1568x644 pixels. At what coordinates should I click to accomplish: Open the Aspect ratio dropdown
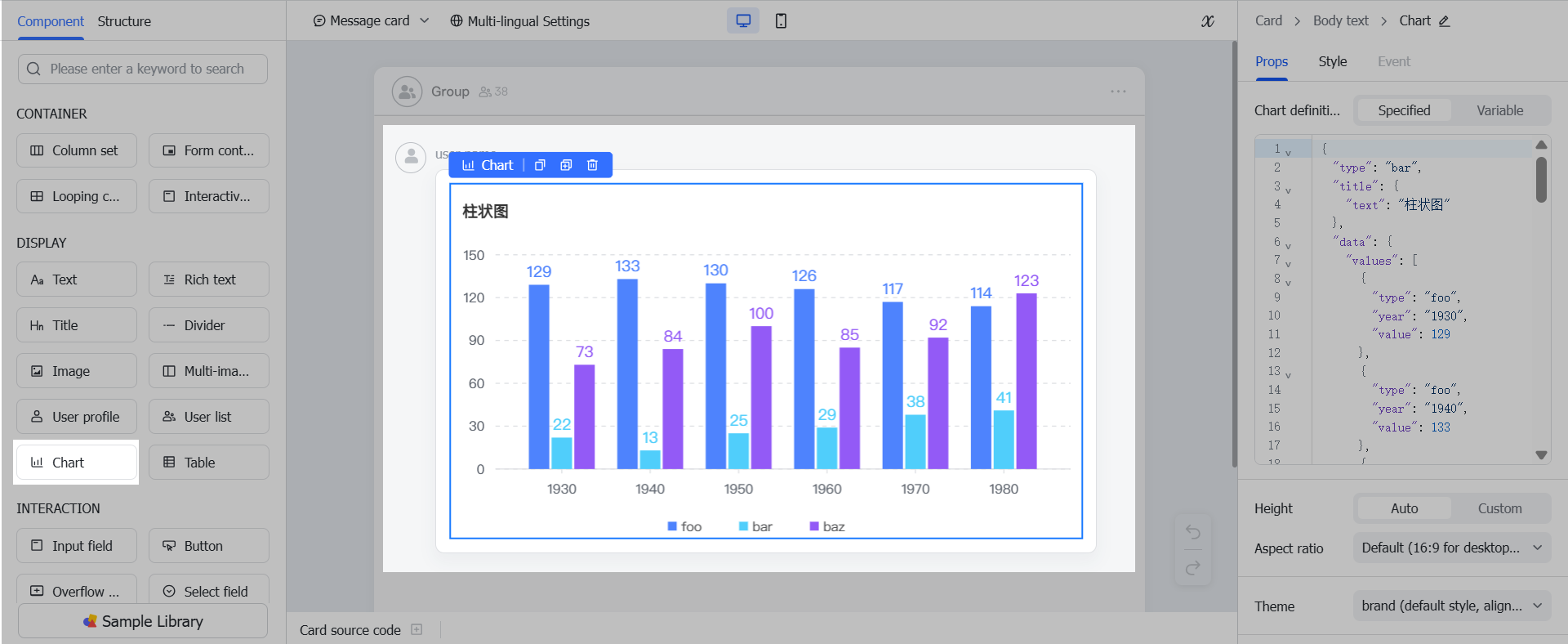tap(1452, 548)
